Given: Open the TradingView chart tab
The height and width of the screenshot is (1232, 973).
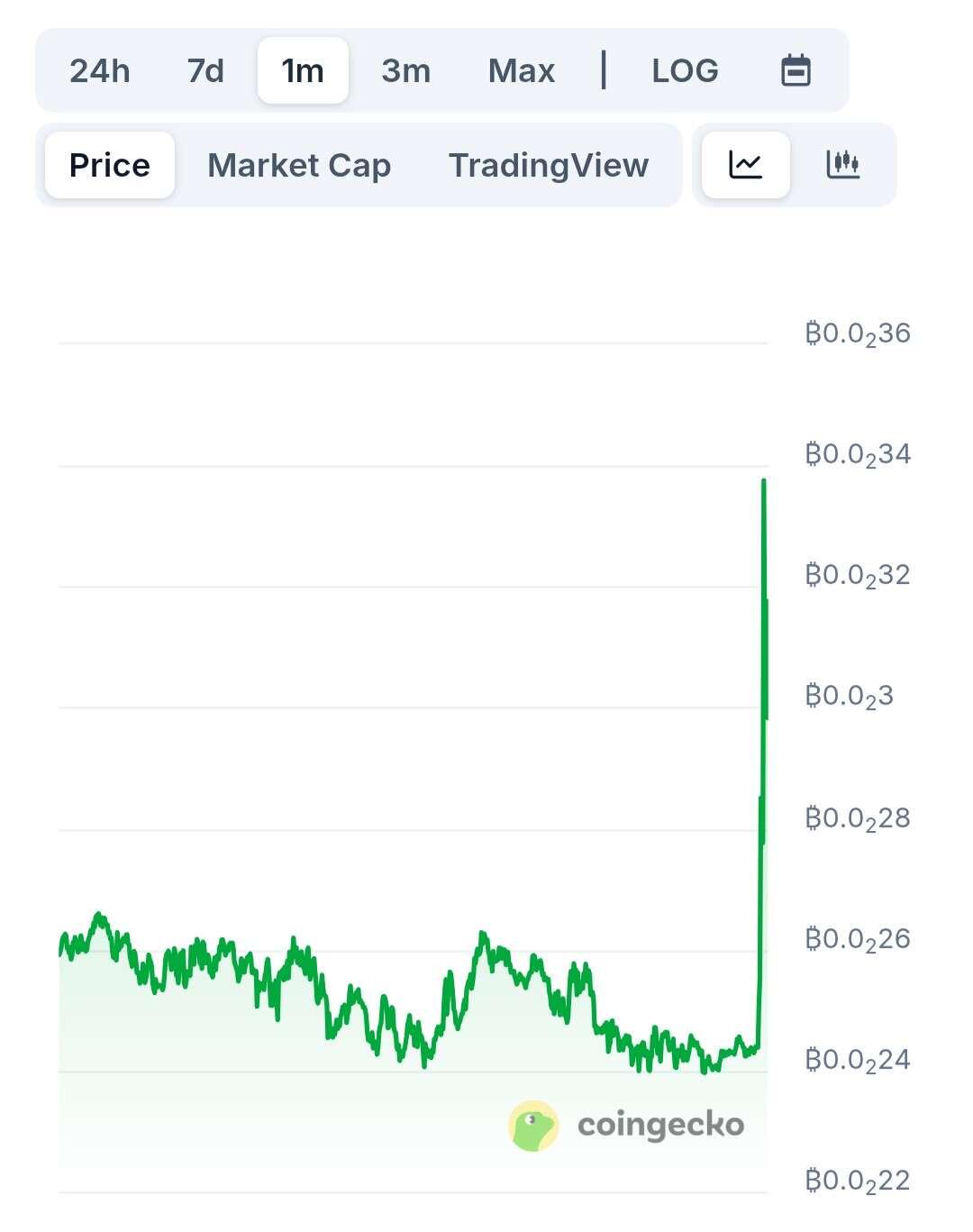Looking at the screenshot, I should tap(549, 165).
